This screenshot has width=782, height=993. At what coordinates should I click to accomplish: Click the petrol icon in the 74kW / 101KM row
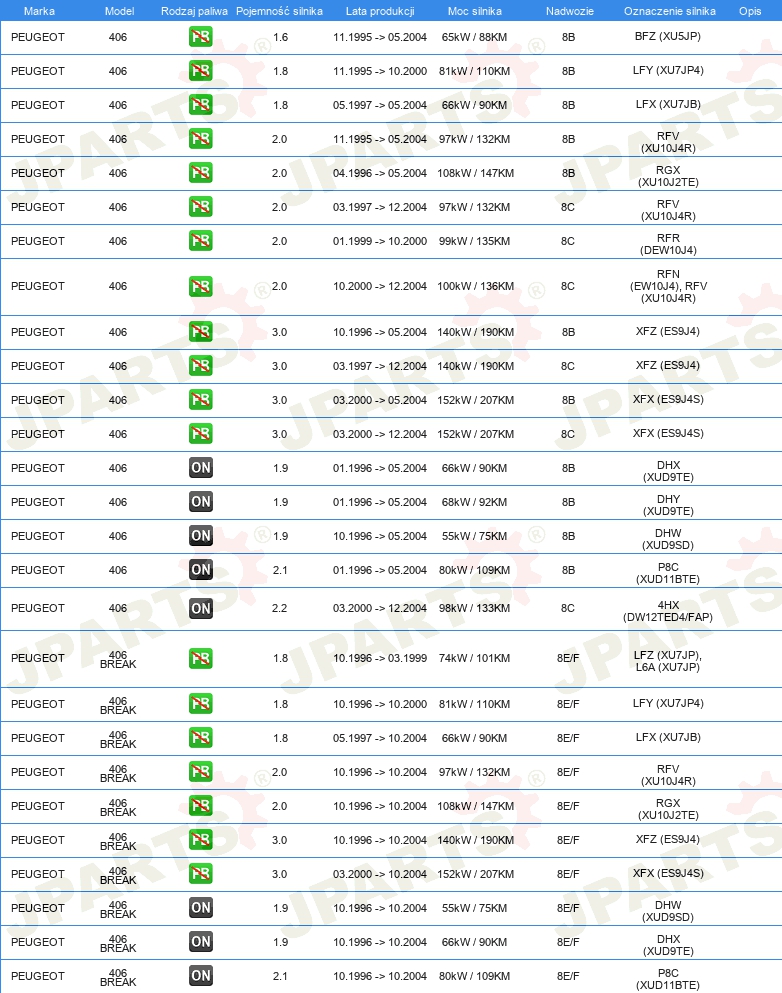pyautogui.click(x=201, y=659)
